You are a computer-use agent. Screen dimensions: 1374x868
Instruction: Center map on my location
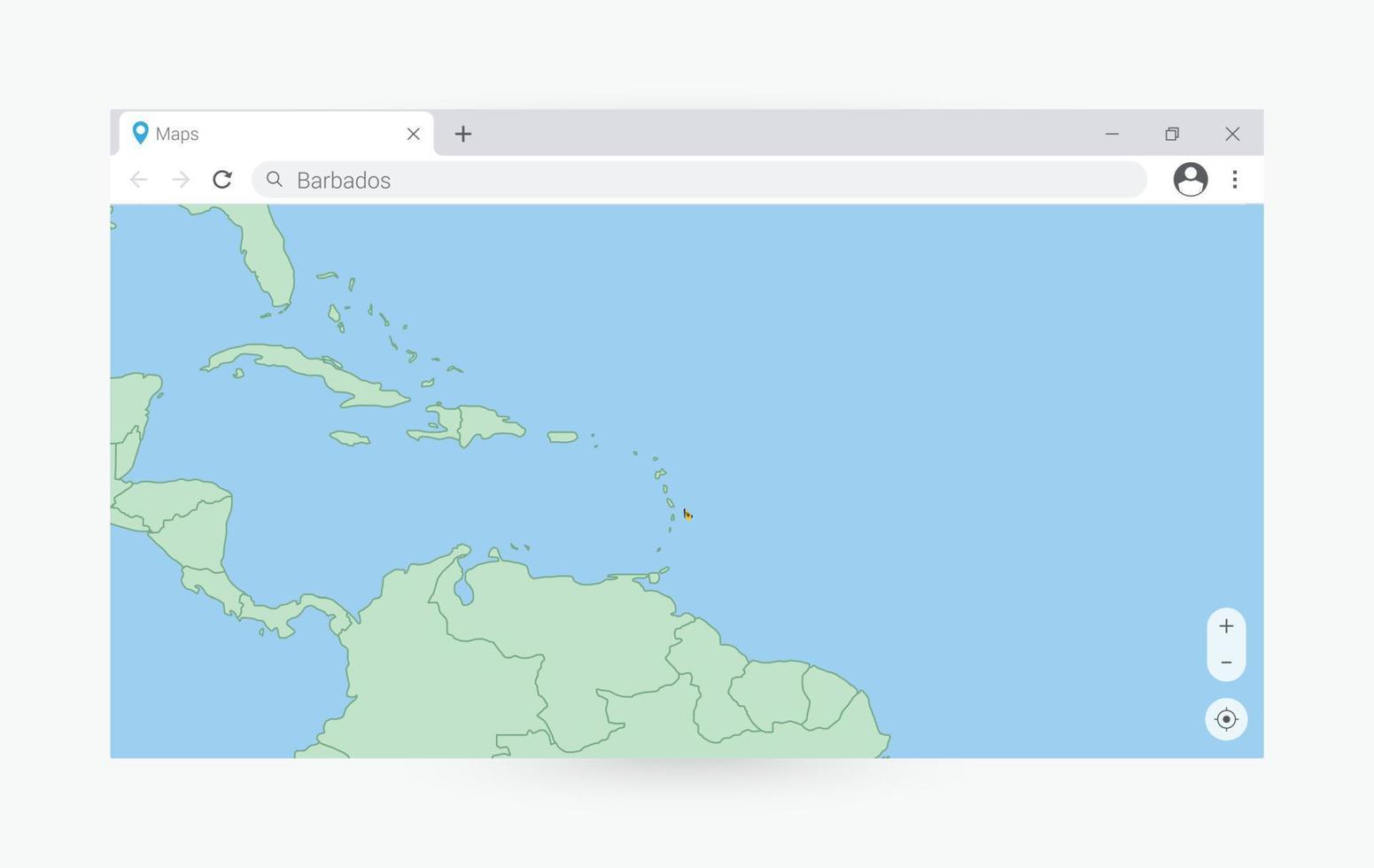point(1226,719)
